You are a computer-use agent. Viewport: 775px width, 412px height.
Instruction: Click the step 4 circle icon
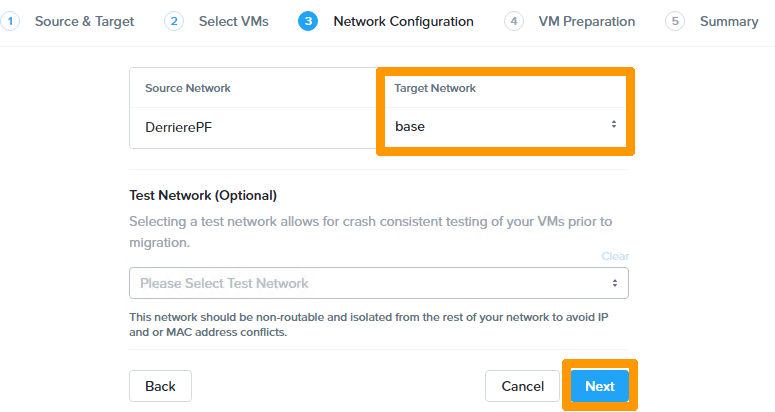click(x=514, y=21)
